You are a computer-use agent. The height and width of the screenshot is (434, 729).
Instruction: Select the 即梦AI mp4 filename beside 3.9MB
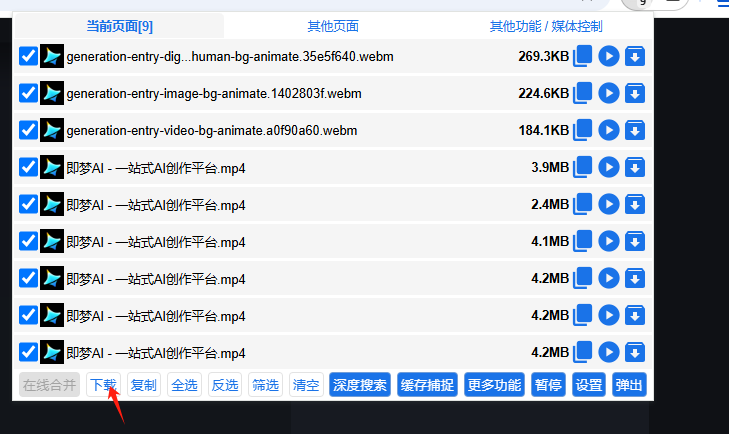tap(156, 168)
